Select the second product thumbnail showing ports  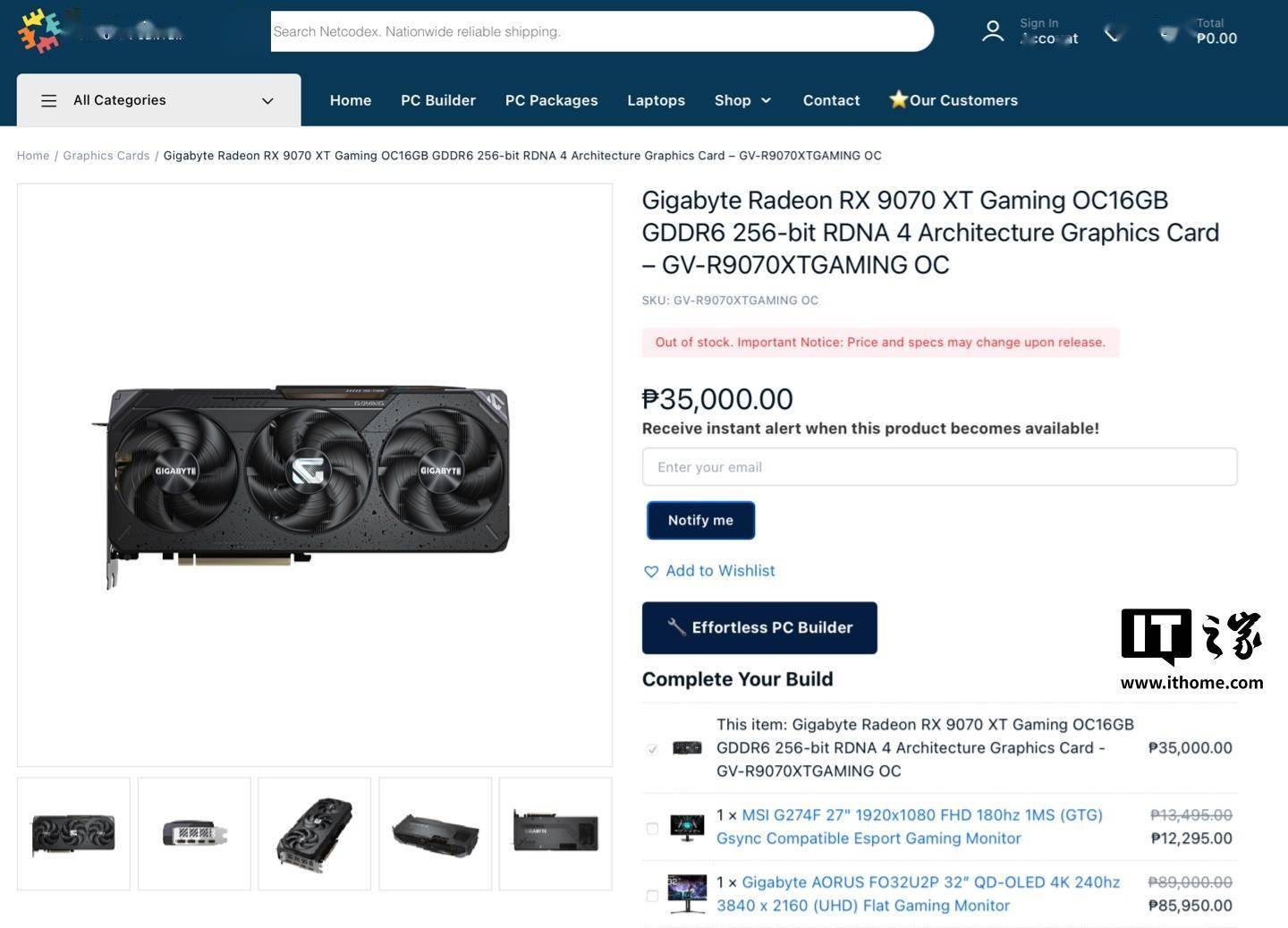[x=194, y=834]
